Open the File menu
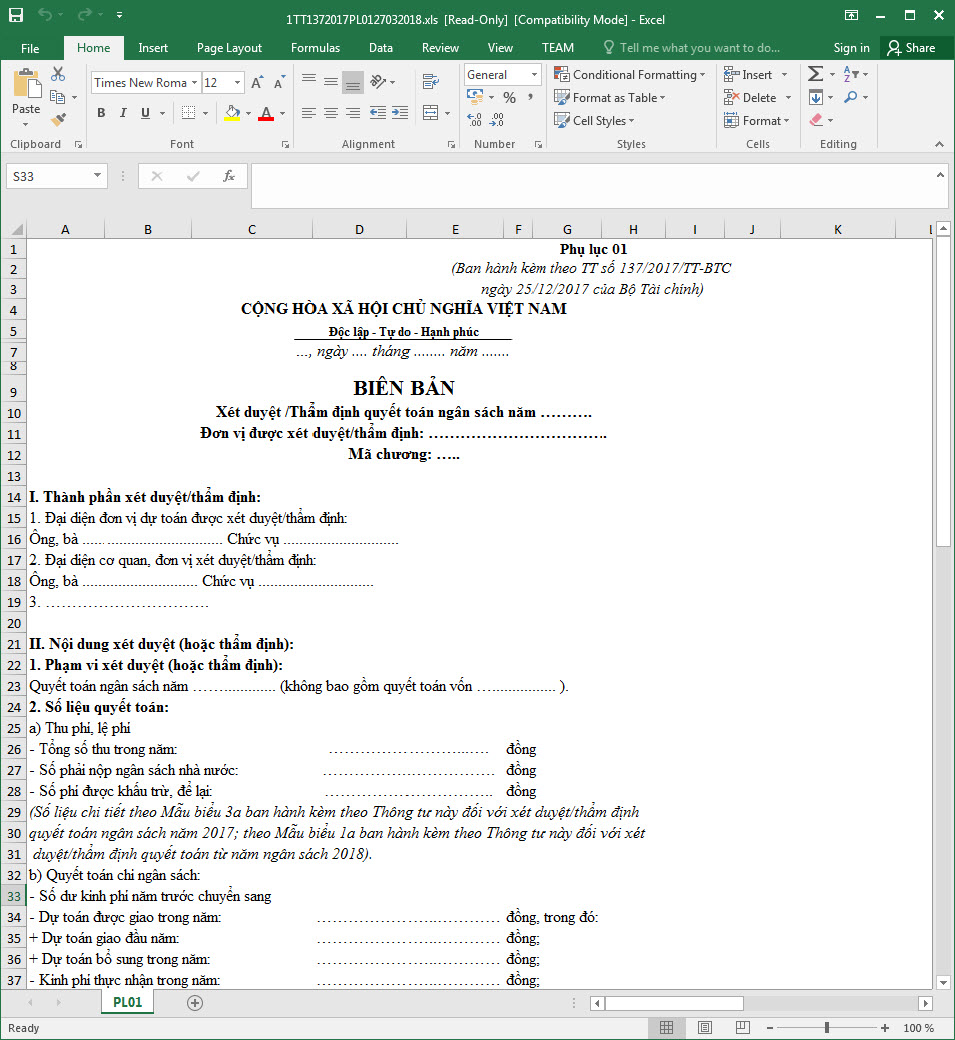Viewport: 955px width, 1040px height. pos(30,48)
